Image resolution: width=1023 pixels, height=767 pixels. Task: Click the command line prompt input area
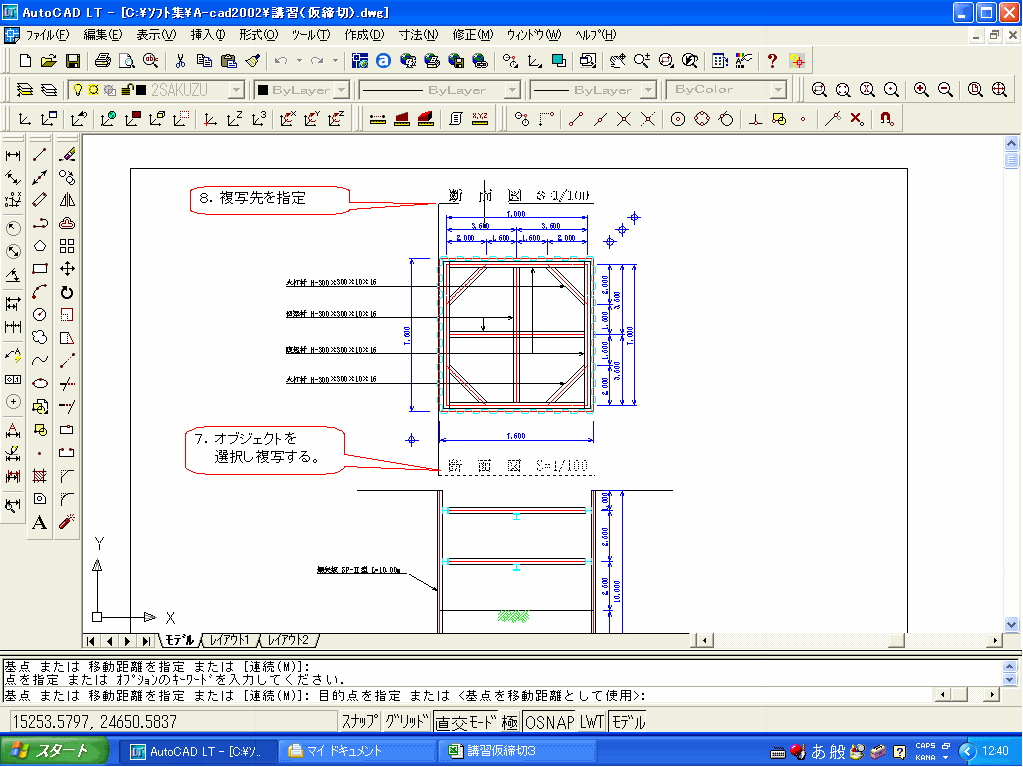(467, 696)
